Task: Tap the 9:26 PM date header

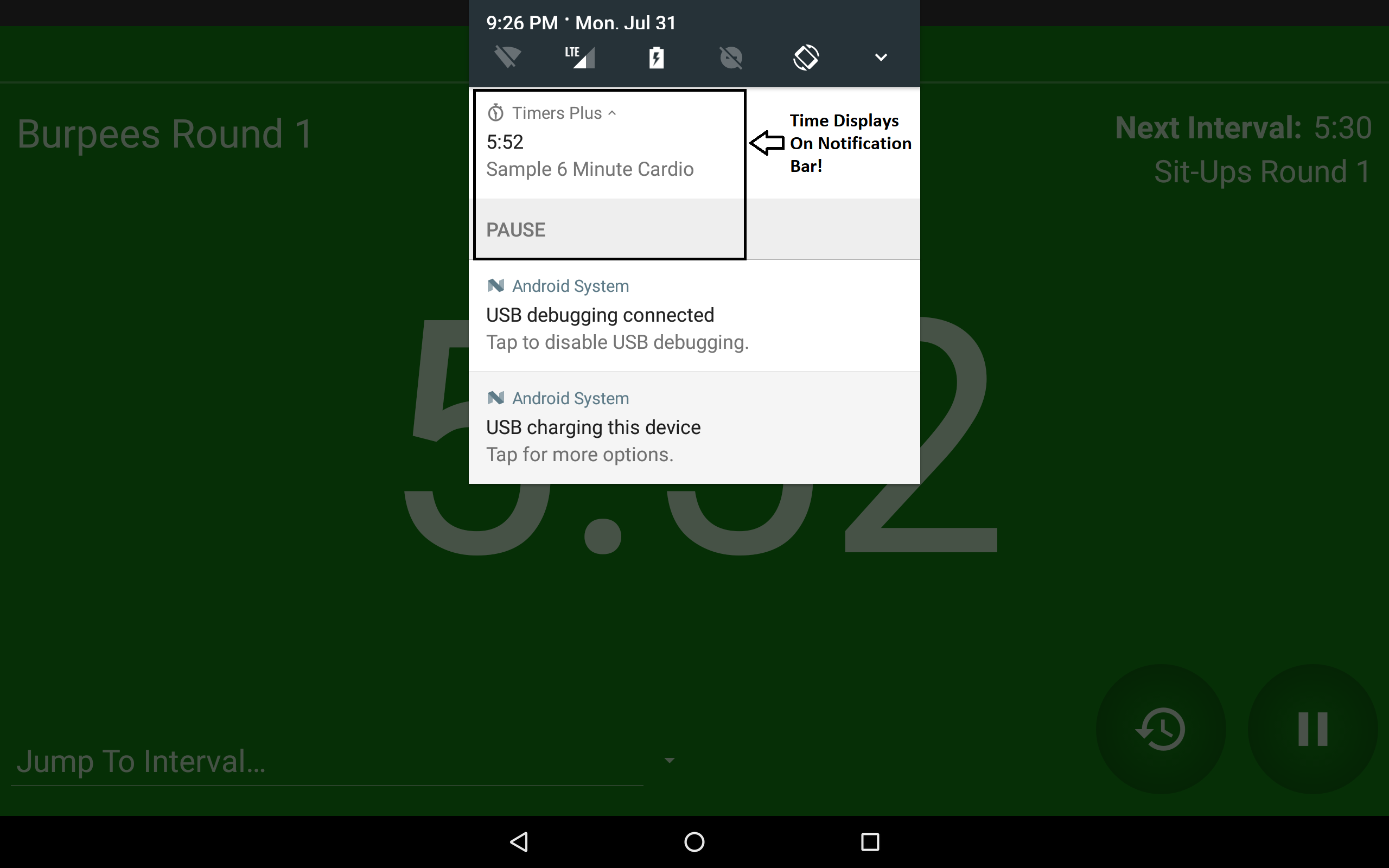Action: 581,22
